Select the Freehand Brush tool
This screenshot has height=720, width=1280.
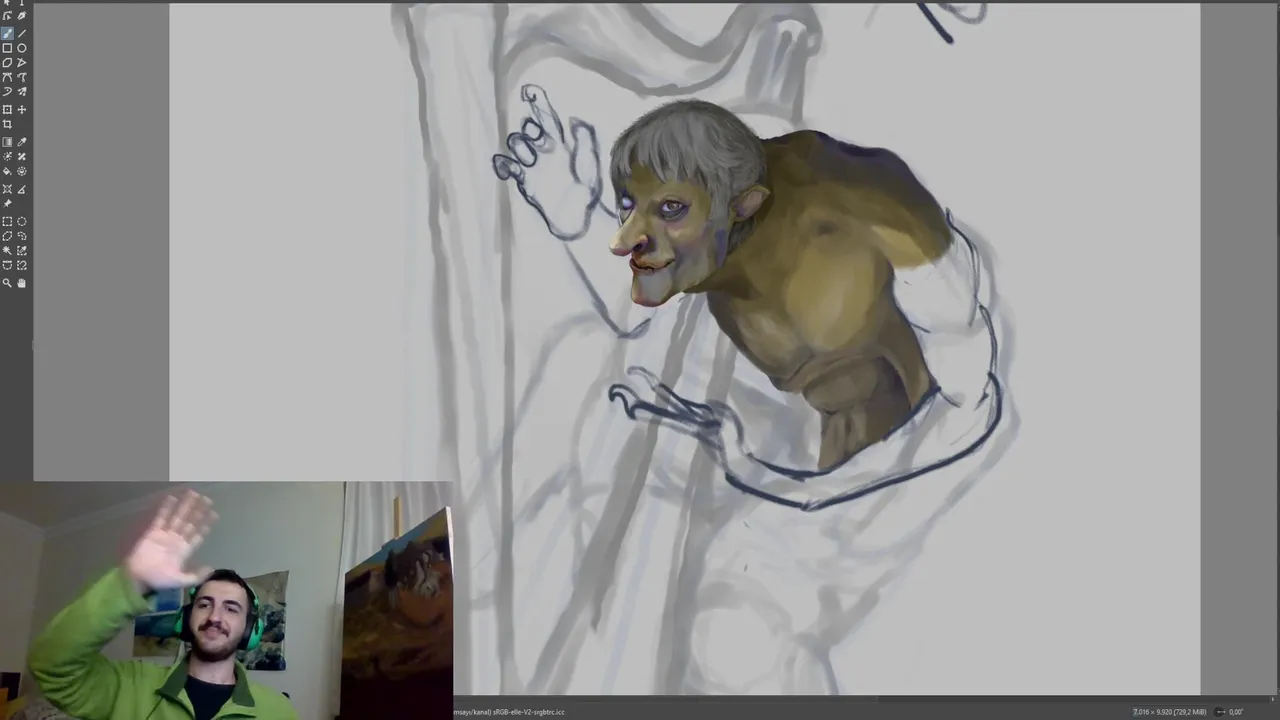[7, 33]
